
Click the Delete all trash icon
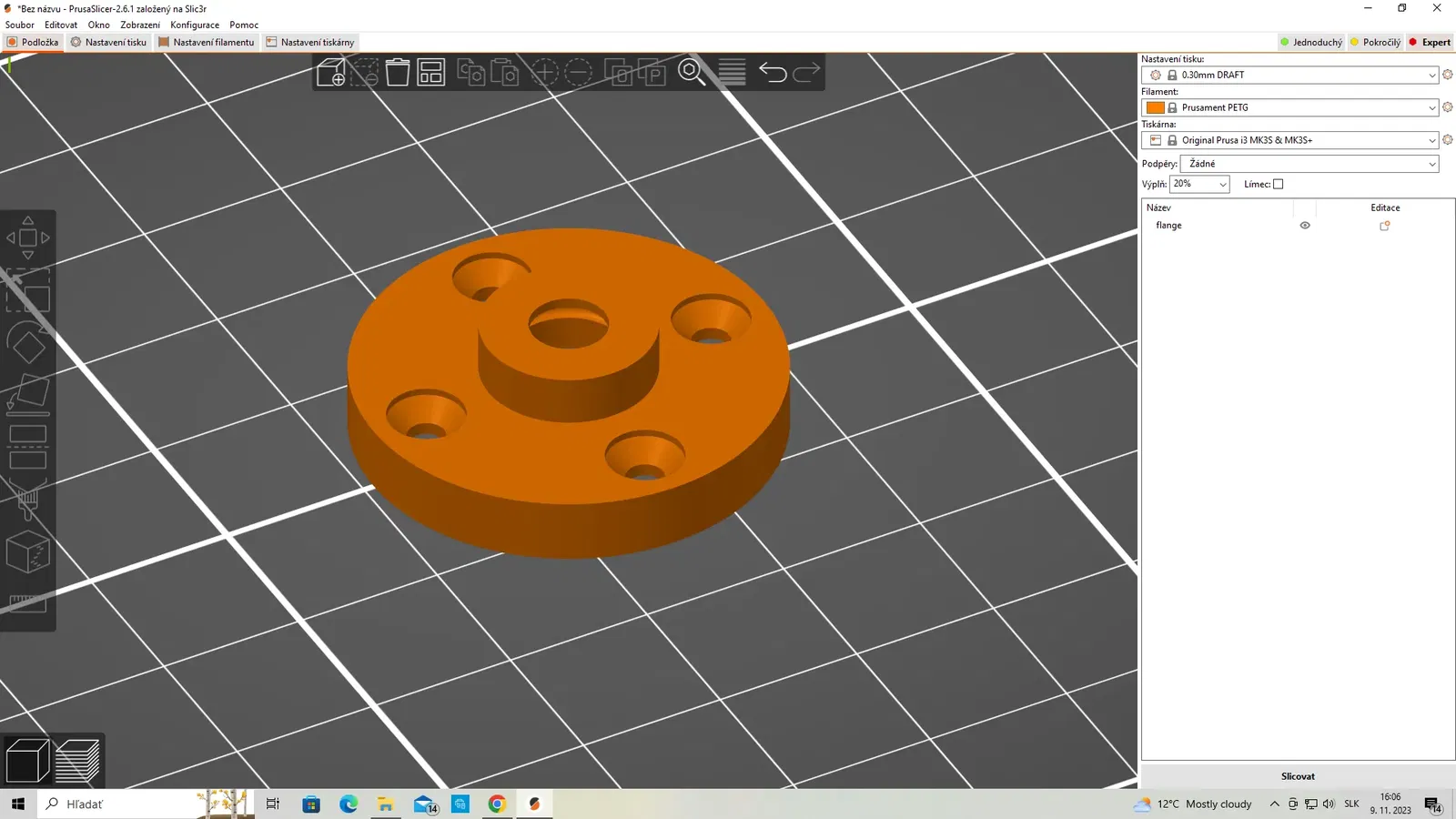click(398, 72)
